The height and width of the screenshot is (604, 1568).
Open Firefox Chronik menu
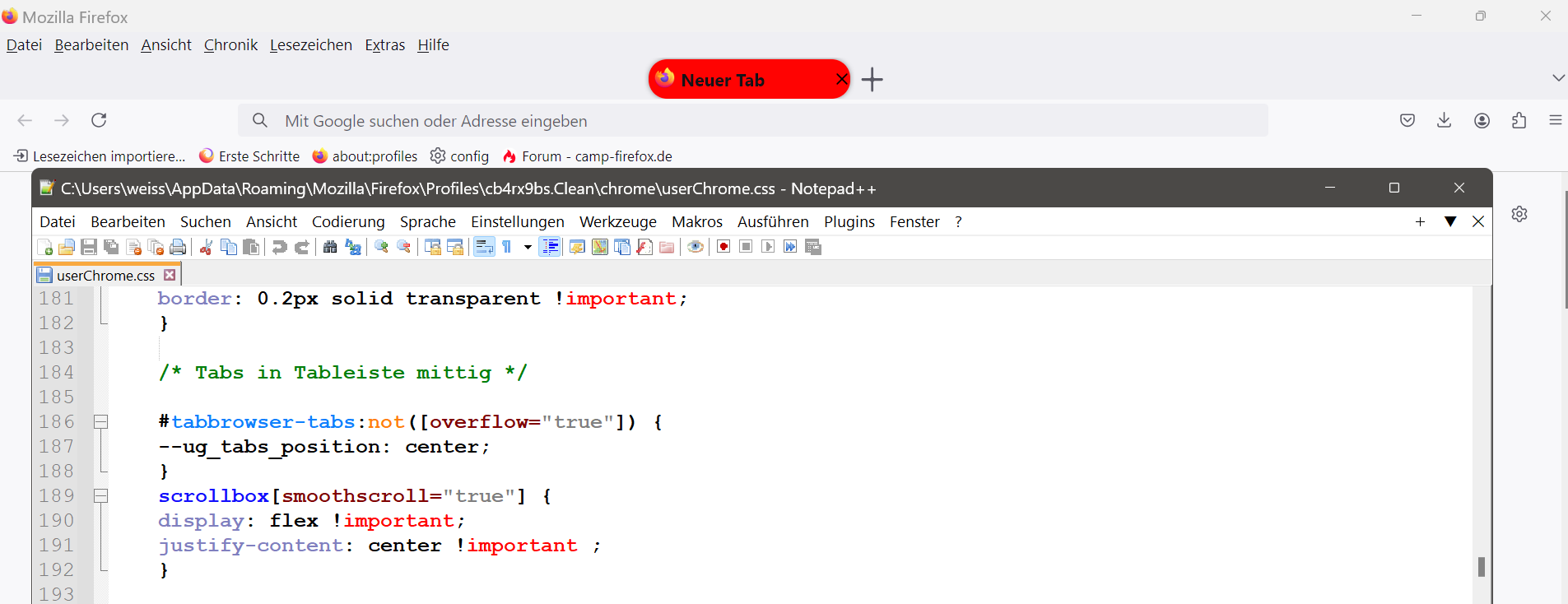pyautogui.click(x=230, y=44)
